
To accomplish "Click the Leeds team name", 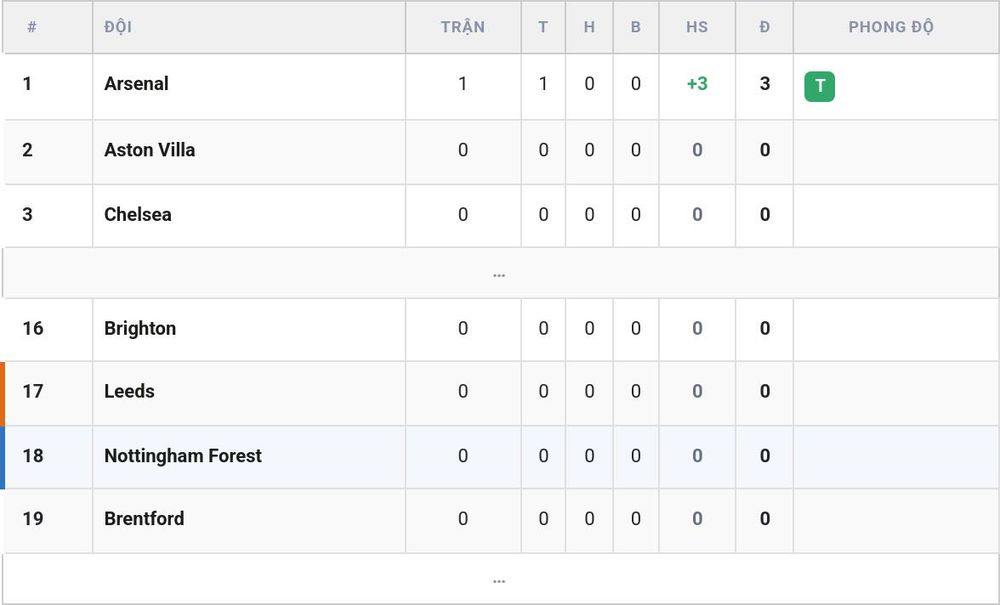I will point(129,391).
